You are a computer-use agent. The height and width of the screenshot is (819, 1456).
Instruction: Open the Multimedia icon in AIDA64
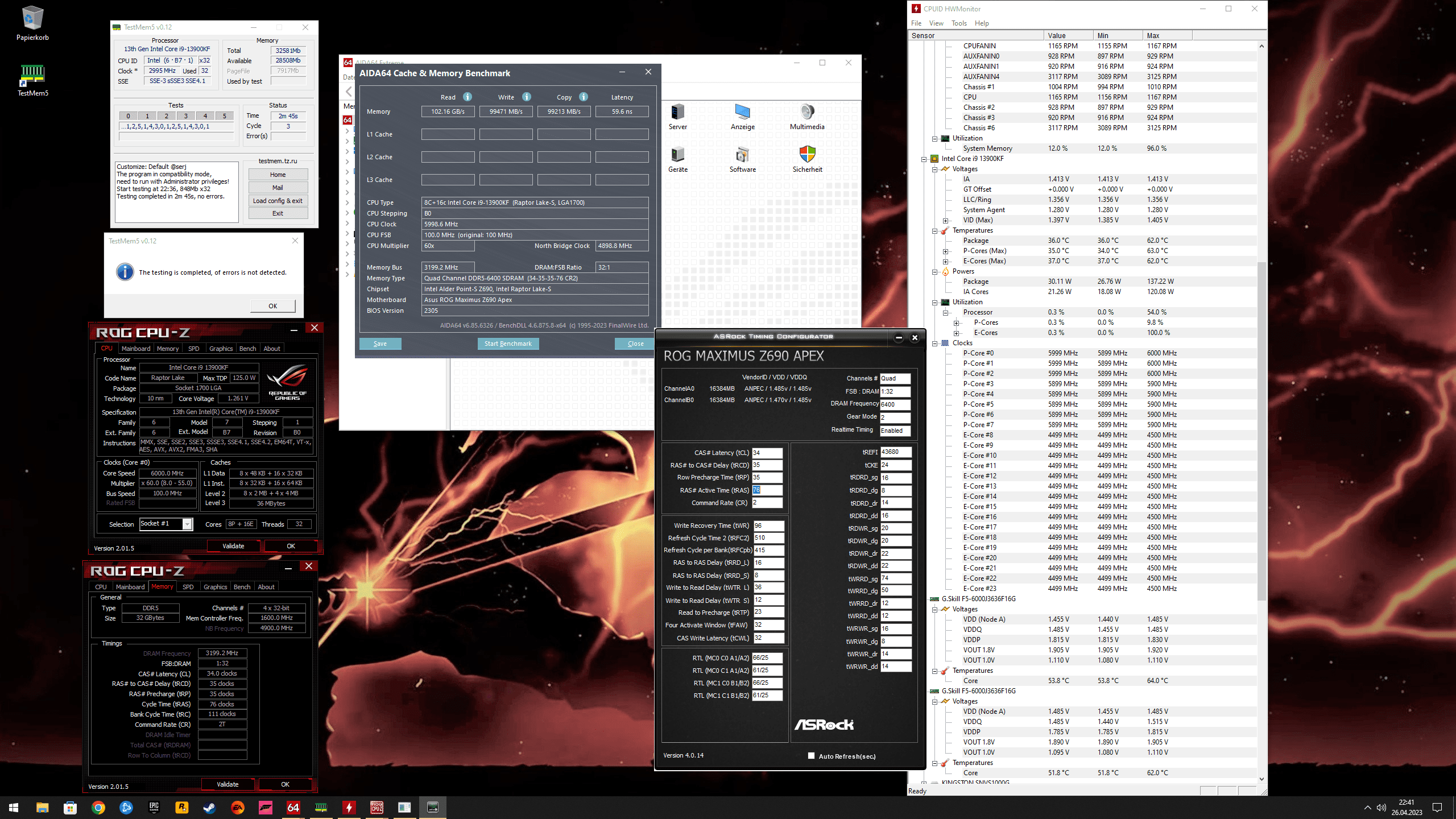click(x=806, y=112)
